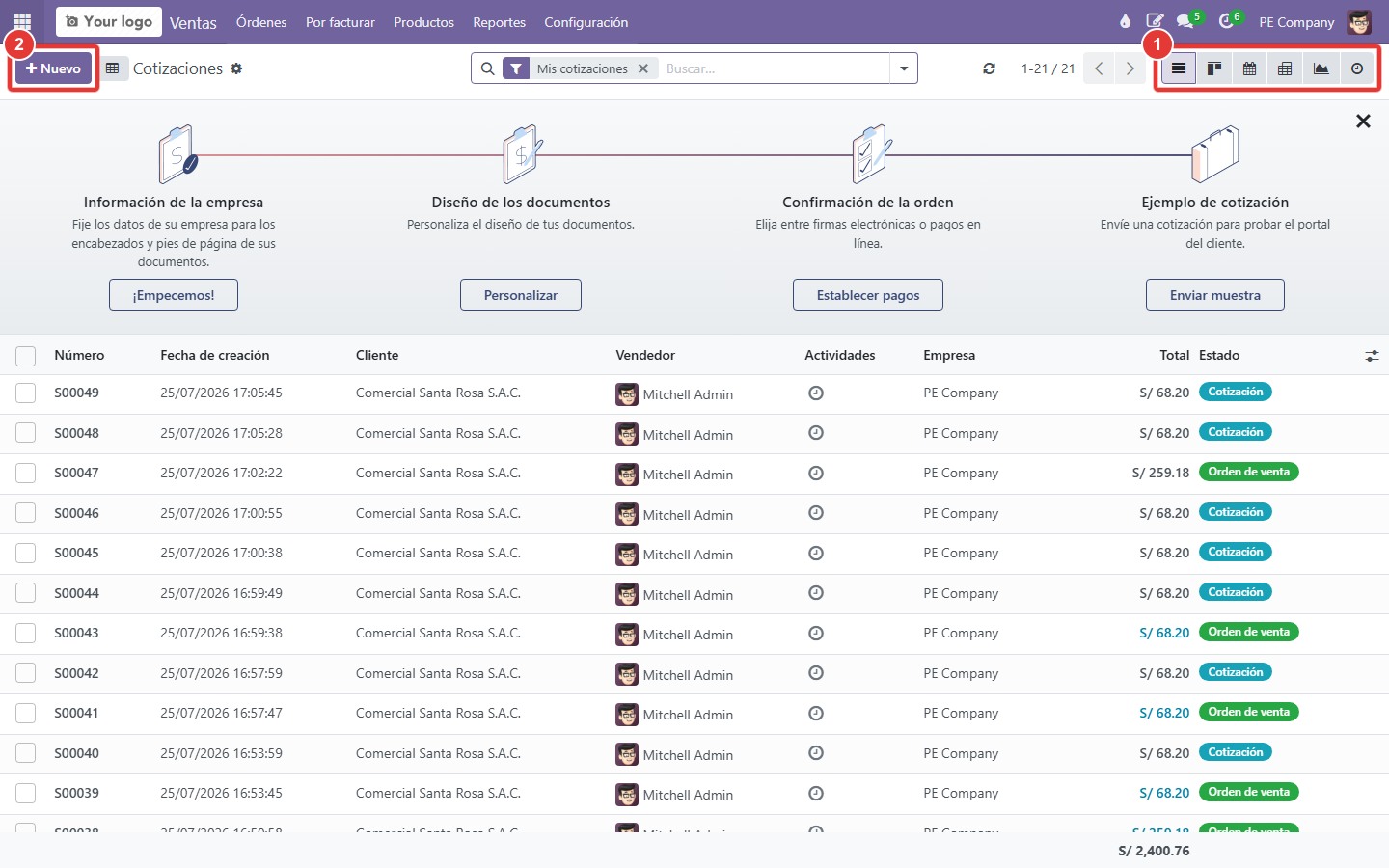Click activity clock icon for S00049

click(x=816, y=393)
